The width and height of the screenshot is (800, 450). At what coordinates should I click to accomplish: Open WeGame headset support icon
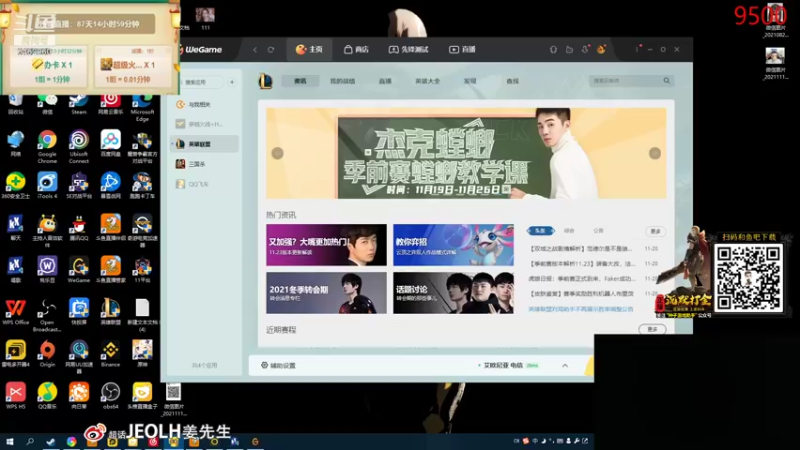pyautogui.click(x=554, y=49)
